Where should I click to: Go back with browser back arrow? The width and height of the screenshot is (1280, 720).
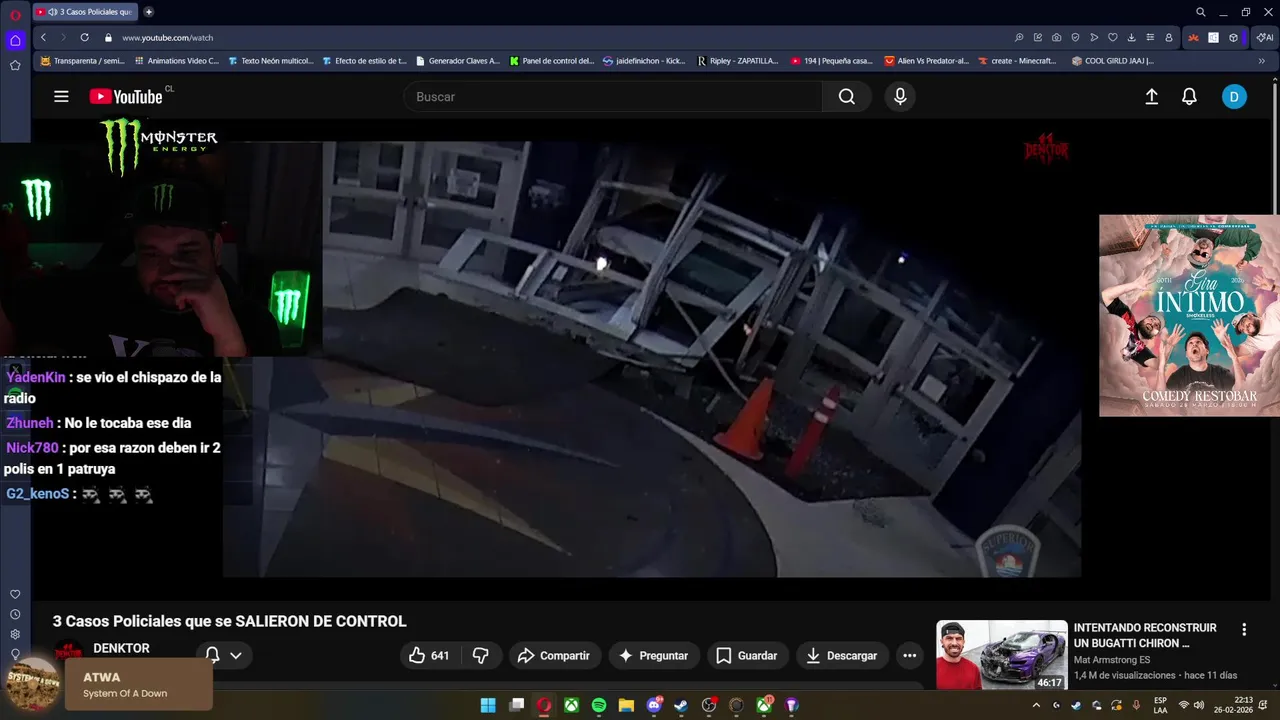(43, 37)
